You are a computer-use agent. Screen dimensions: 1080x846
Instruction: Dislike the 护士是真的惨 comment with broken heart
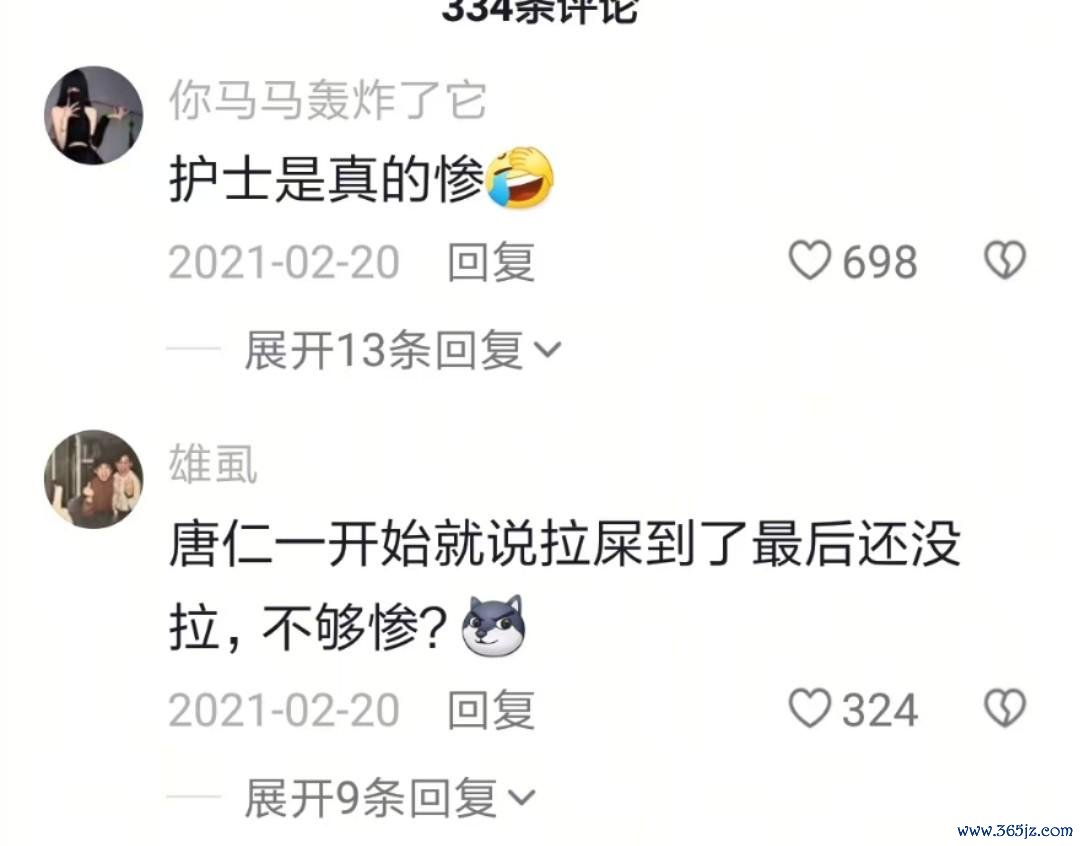coord(1005,260)
